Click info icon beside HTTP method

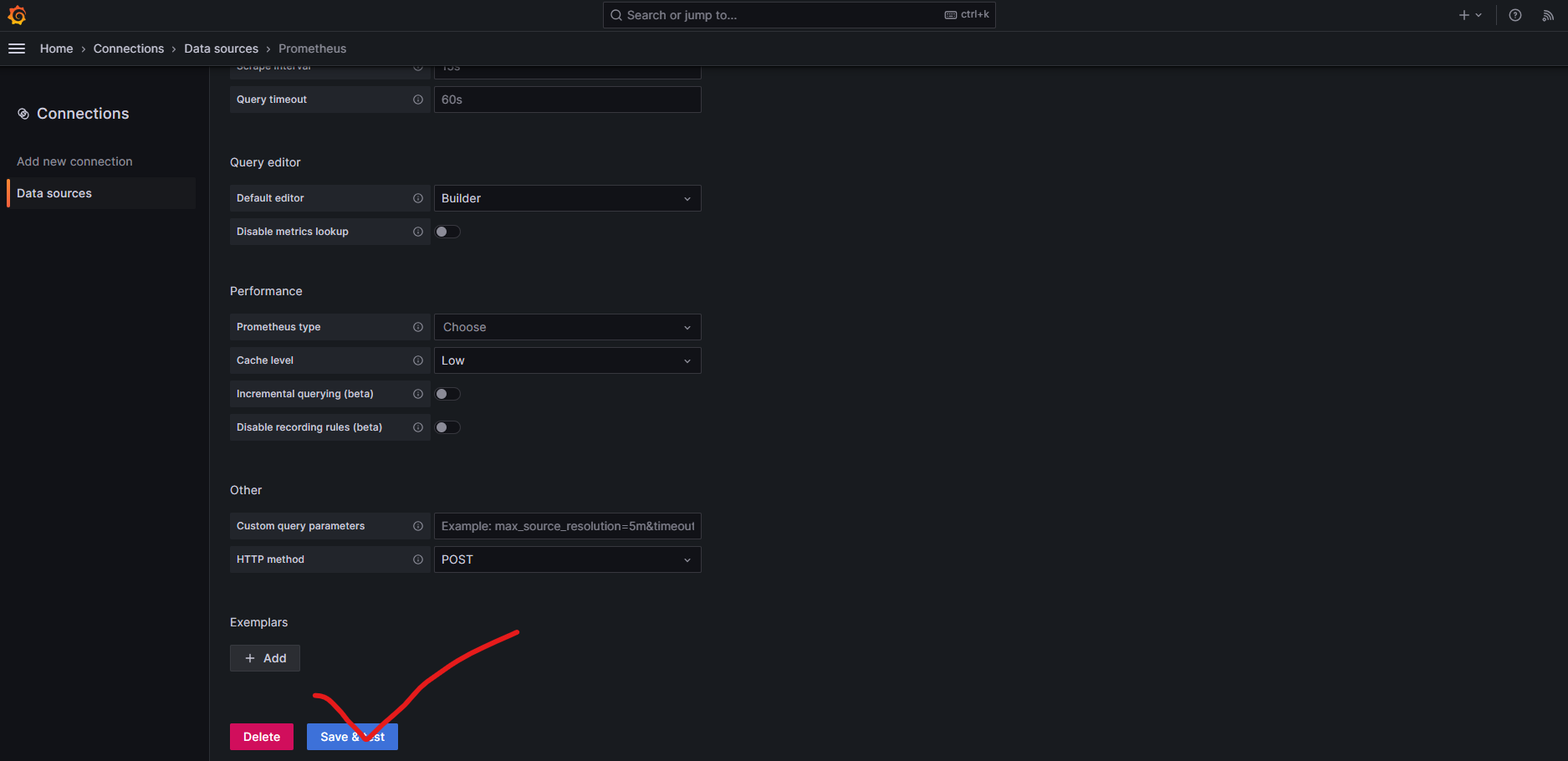tap(418, 559)
